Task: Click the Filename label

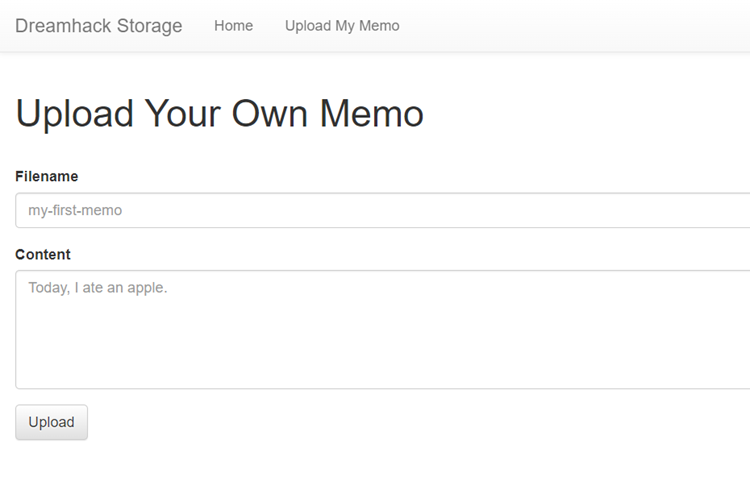Action: pyautogui.click(x=47, y=176)
